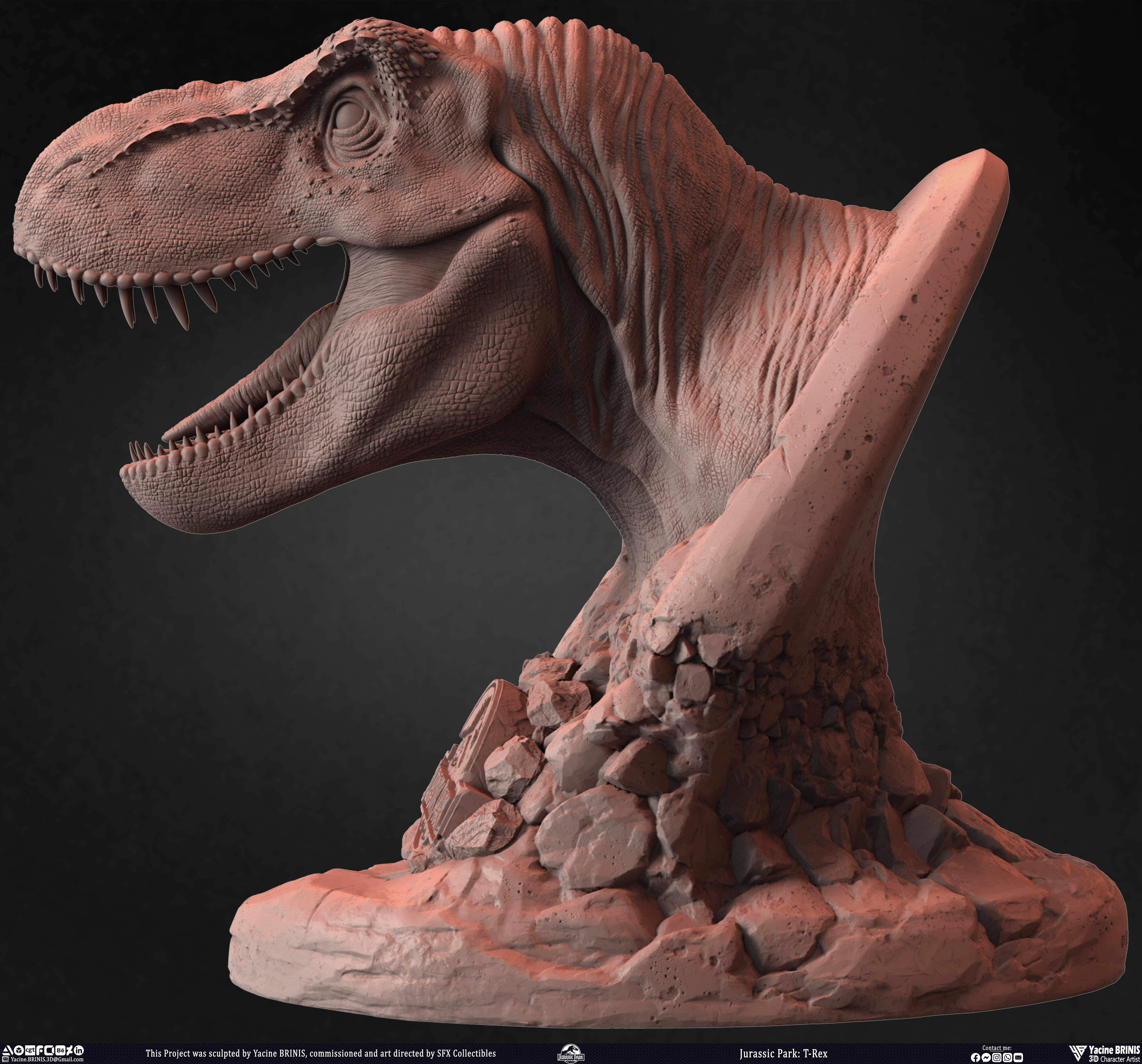Screen dimensions: 1142x1064
Task: Select the CGTrader 'cgt' icon
Action: pos(30,1051)
